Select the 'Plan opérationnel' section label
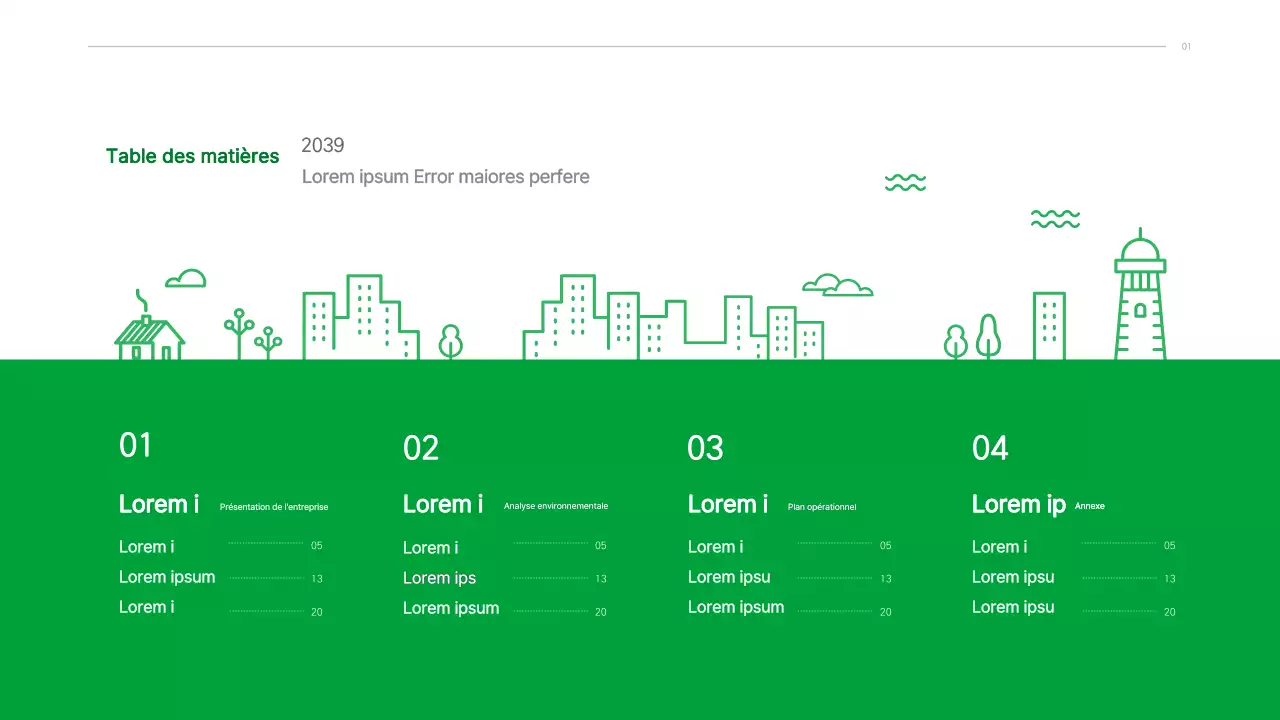The height and width of the screenshot is (720, 1280). point(822,507)
